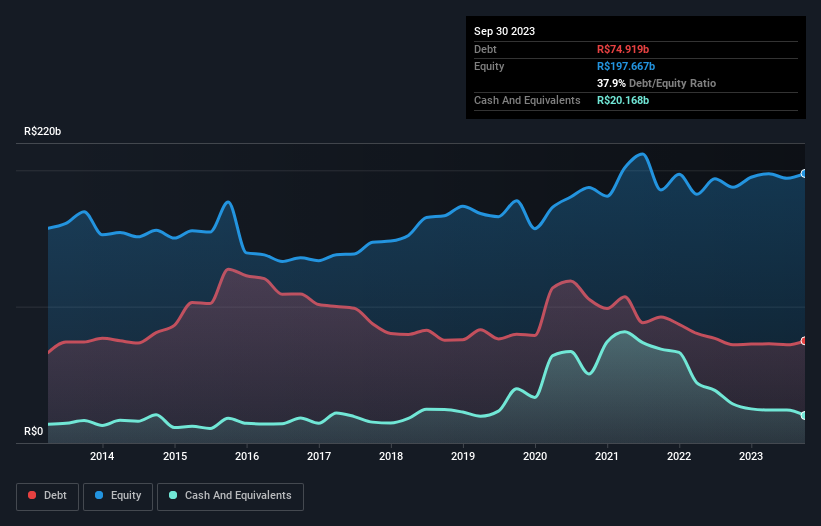The height and width of the screenshot is (526, 821).
Task: Select the teal Cash endpoint marker
Action: (x=804, y=416)
